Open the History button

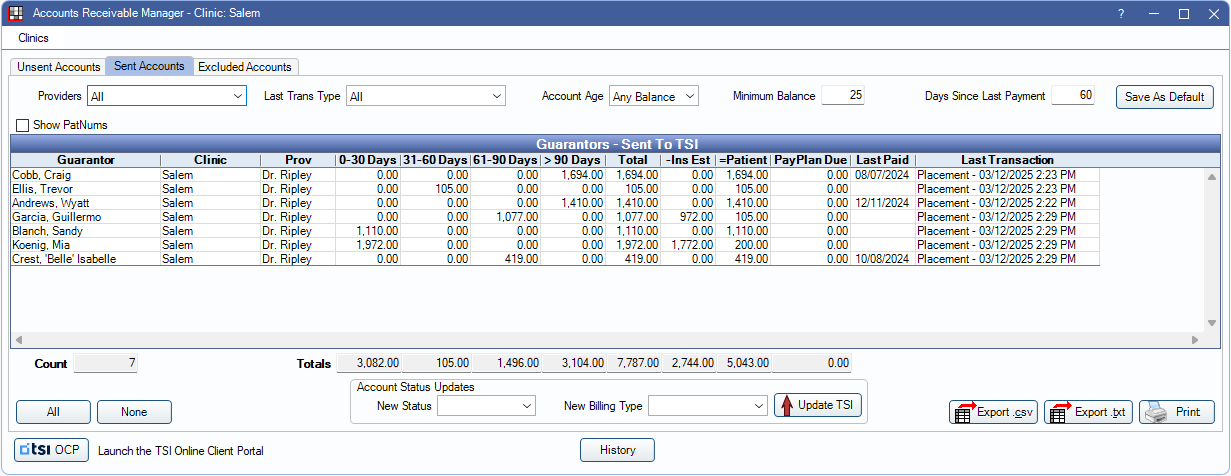pyautogui.click(x=617, y=450)
